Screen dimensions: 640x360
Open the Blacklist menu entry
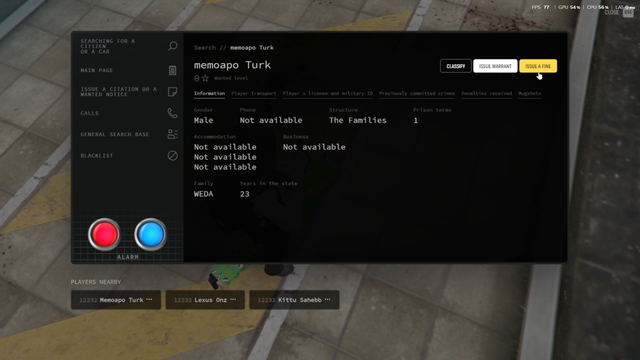tap(97, 156)
